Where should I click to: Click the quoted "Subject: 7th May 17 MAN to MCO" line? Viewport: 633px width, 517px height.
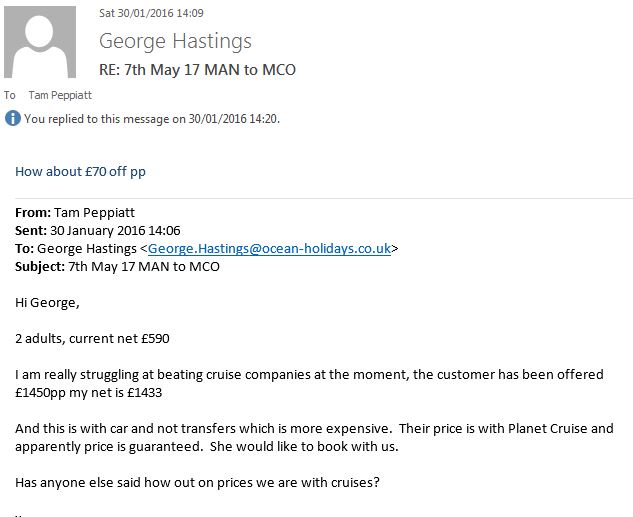pyautogui.click(x=117, y=266)
